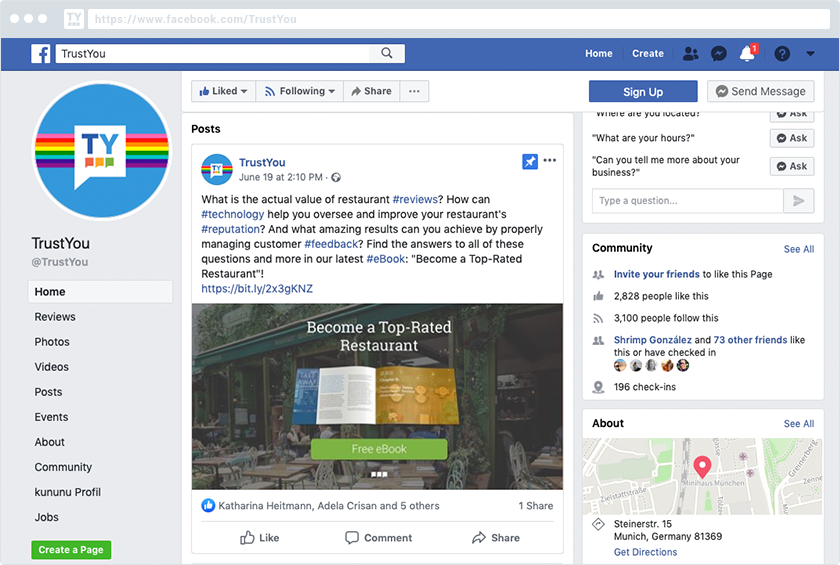Screen dimensions: 840x565
Task: Open the friend requests icon
Action: (691, 54)
